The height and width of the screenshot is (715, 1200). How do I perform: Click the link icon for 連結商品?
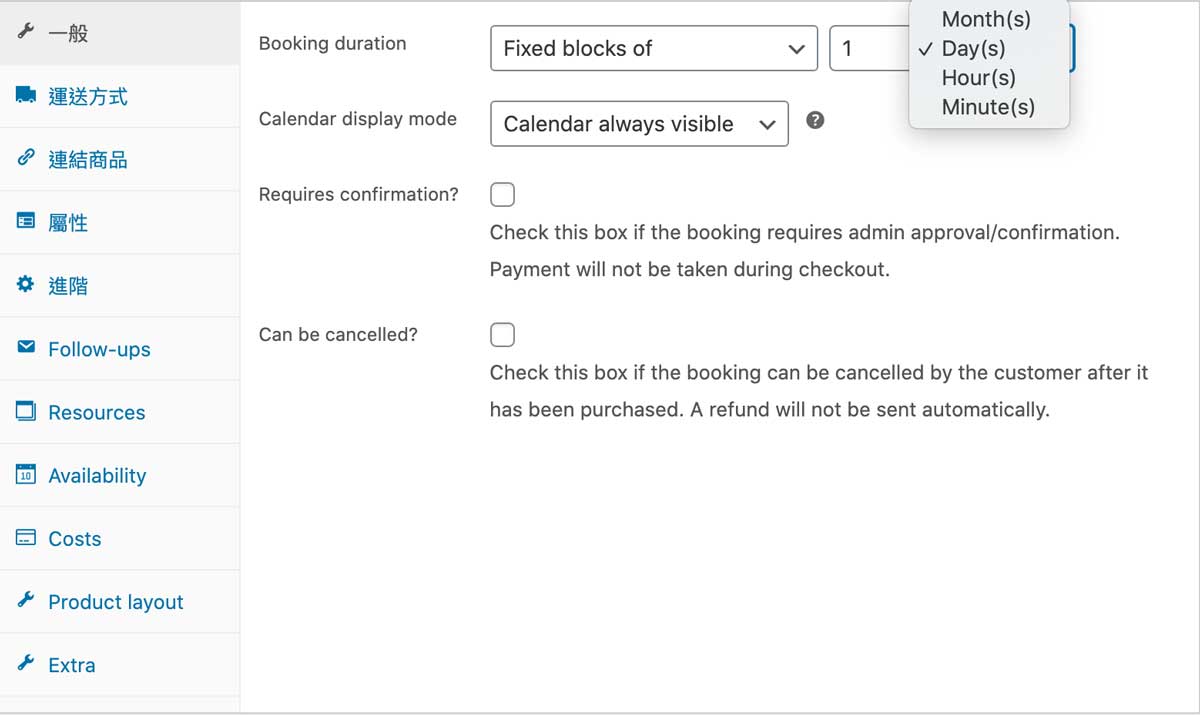point(26,158)
